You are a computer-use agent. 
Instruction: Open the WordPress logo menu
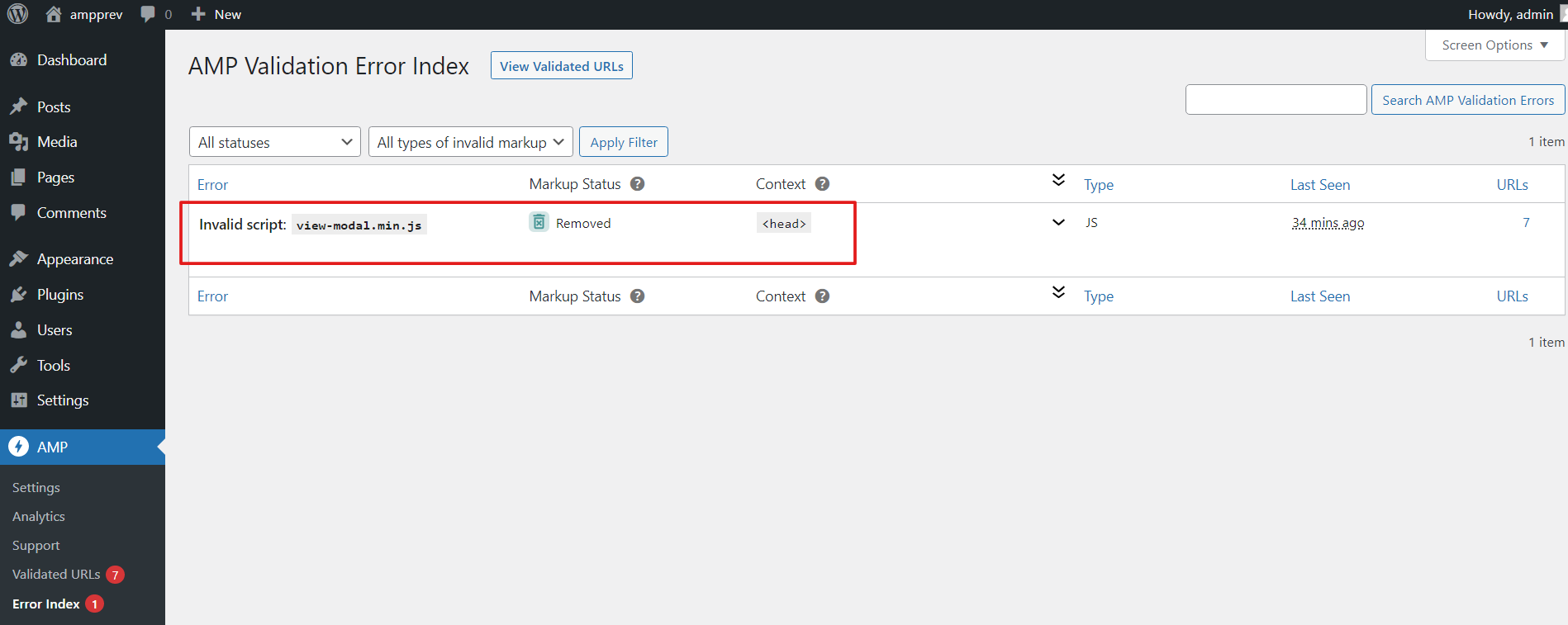[x=17, y=14]
